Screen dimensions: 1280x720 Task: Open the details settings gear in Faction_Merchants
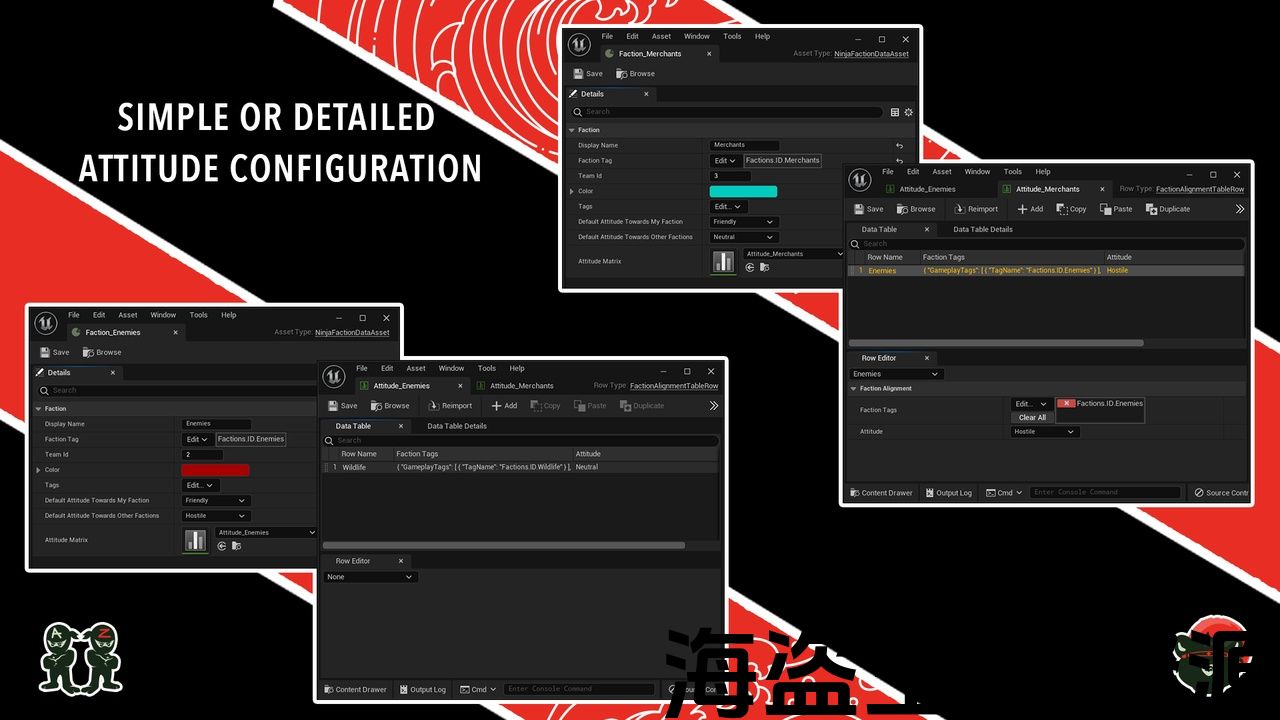click(908, 112)
